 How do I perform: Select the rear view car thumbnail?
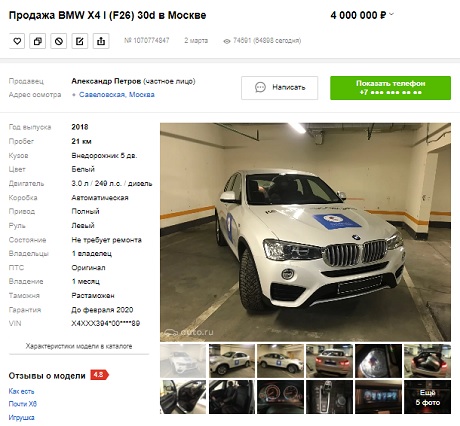[329, 361]
